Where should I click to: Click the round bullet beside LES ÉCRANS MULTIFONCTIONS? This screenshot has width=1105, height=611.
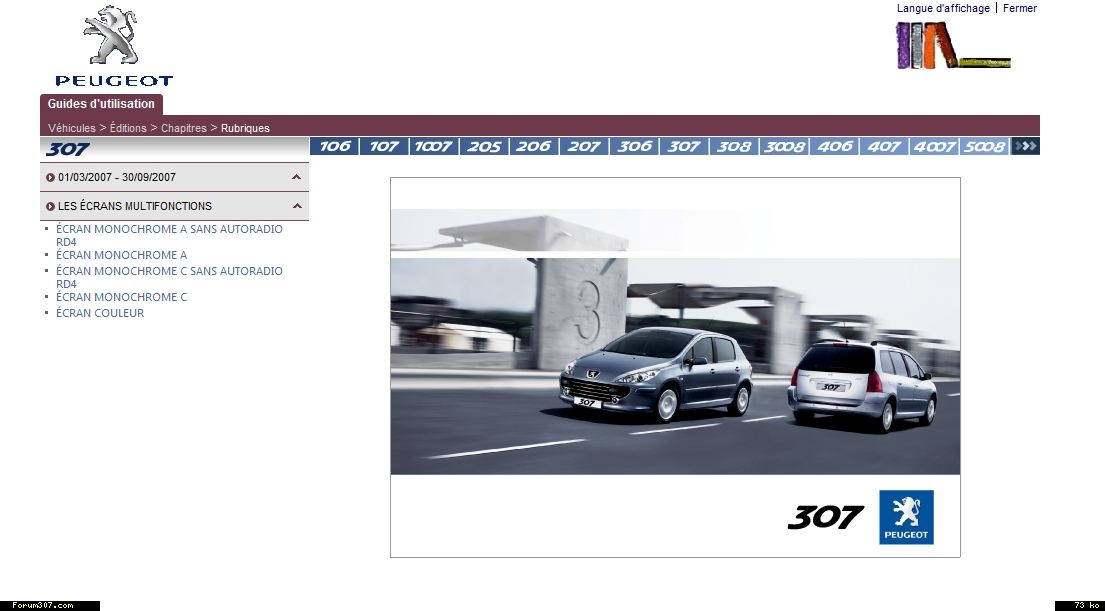point(50,206)
